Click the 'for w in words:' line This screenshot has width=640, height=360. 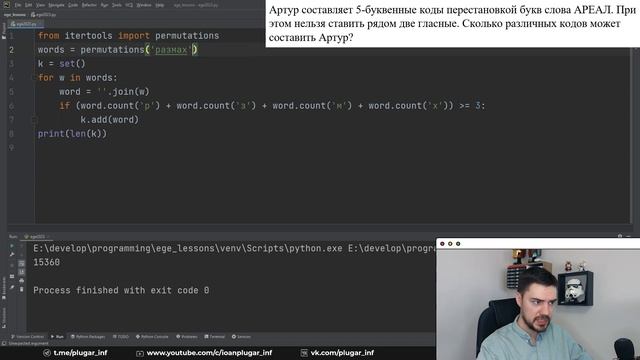click(78, 78)
